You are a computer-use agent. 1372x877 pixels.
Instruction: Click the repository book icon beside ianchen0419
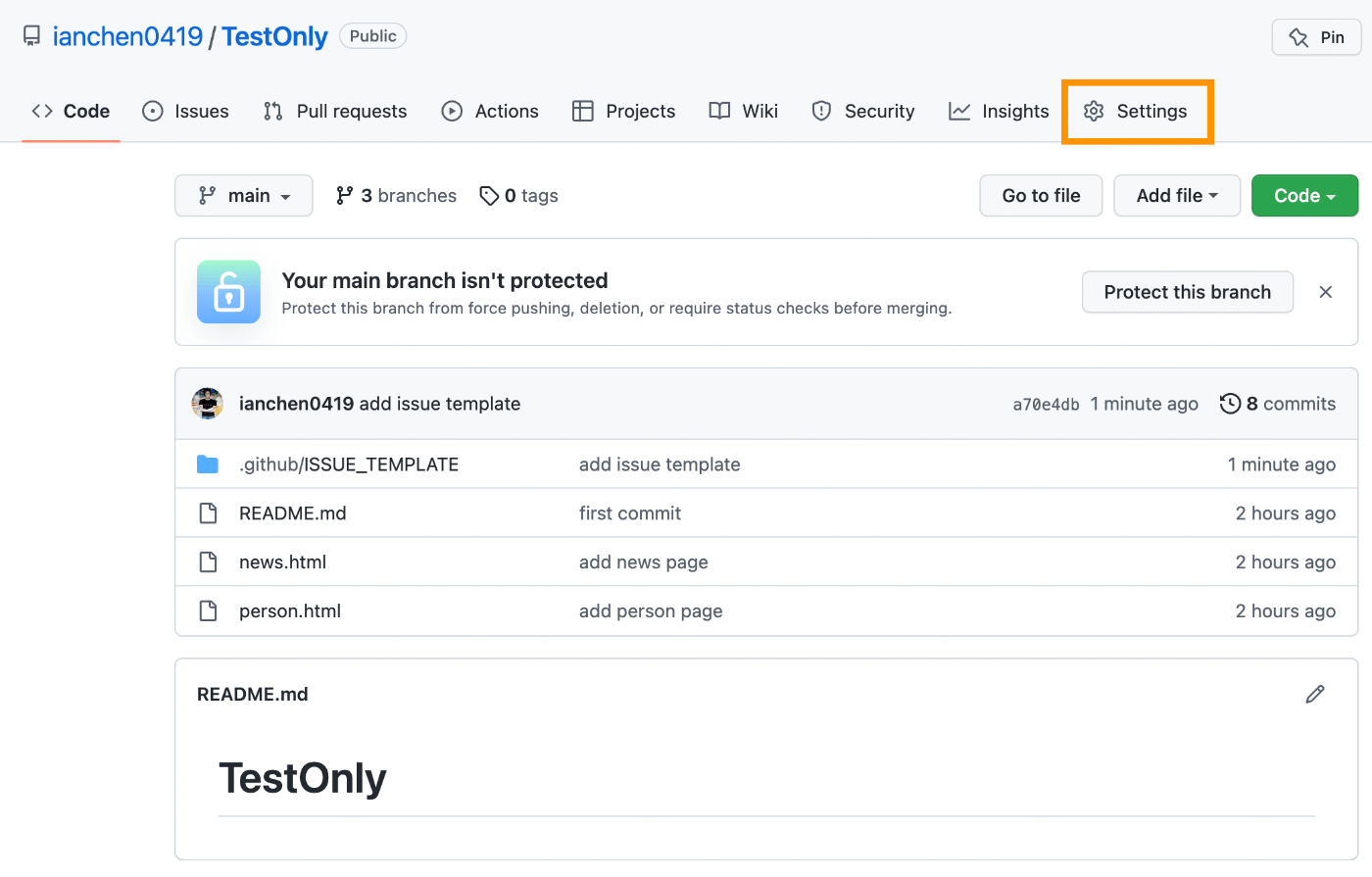(x=32, y=36)
